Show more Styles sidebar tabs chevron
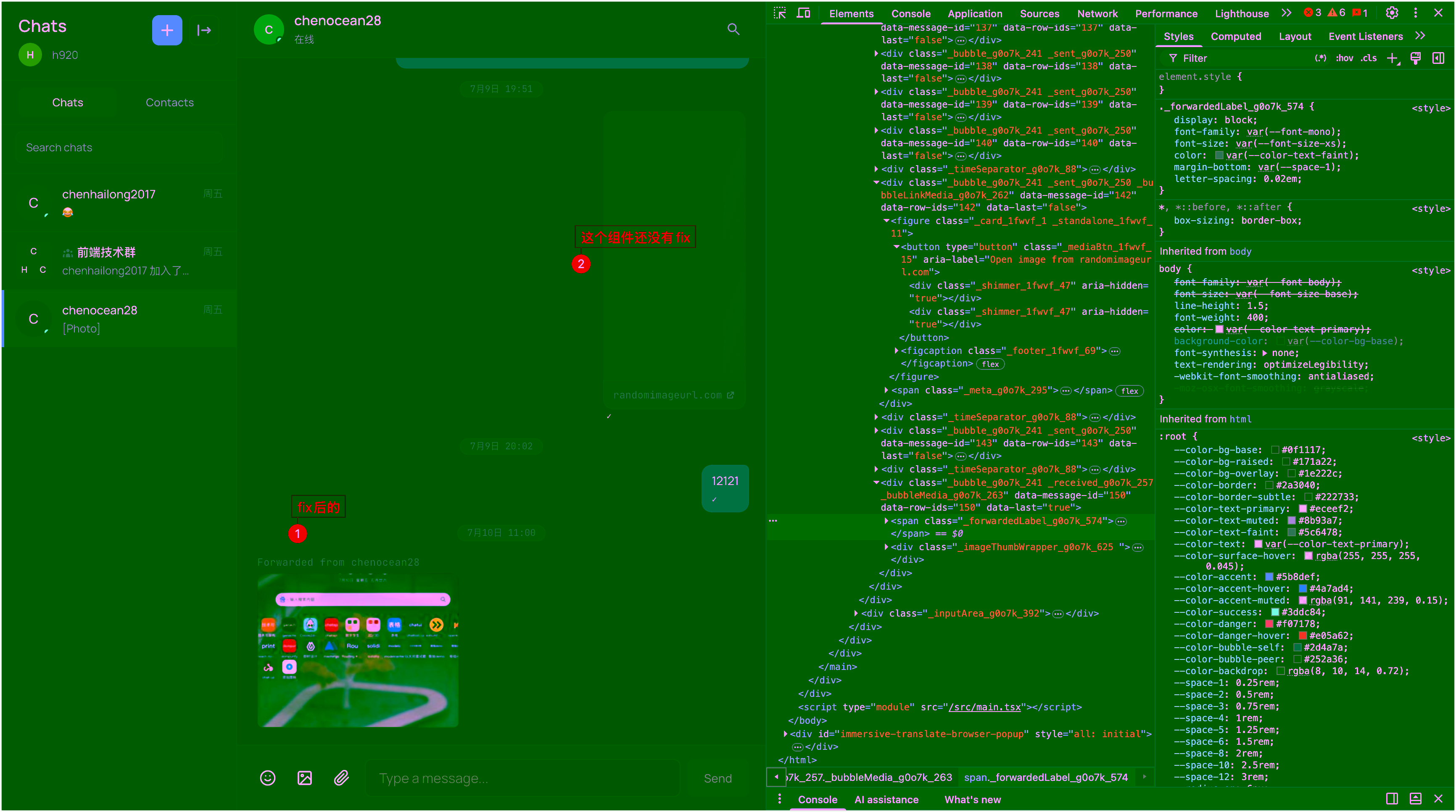1456x812 pixels. pyautogui.click(x=1420, y=36)
